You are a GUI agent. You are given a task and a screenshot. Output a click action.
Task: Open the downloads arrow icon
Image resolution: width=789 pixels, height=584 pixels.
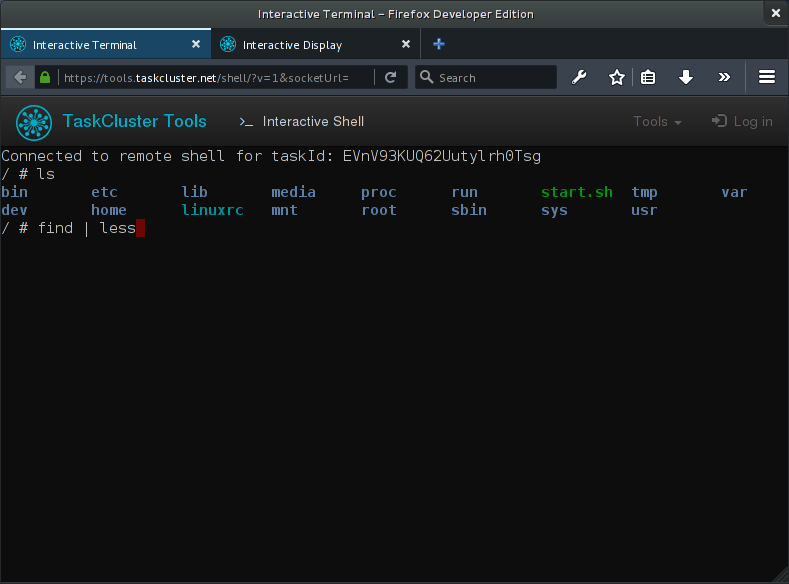[686, 77]
